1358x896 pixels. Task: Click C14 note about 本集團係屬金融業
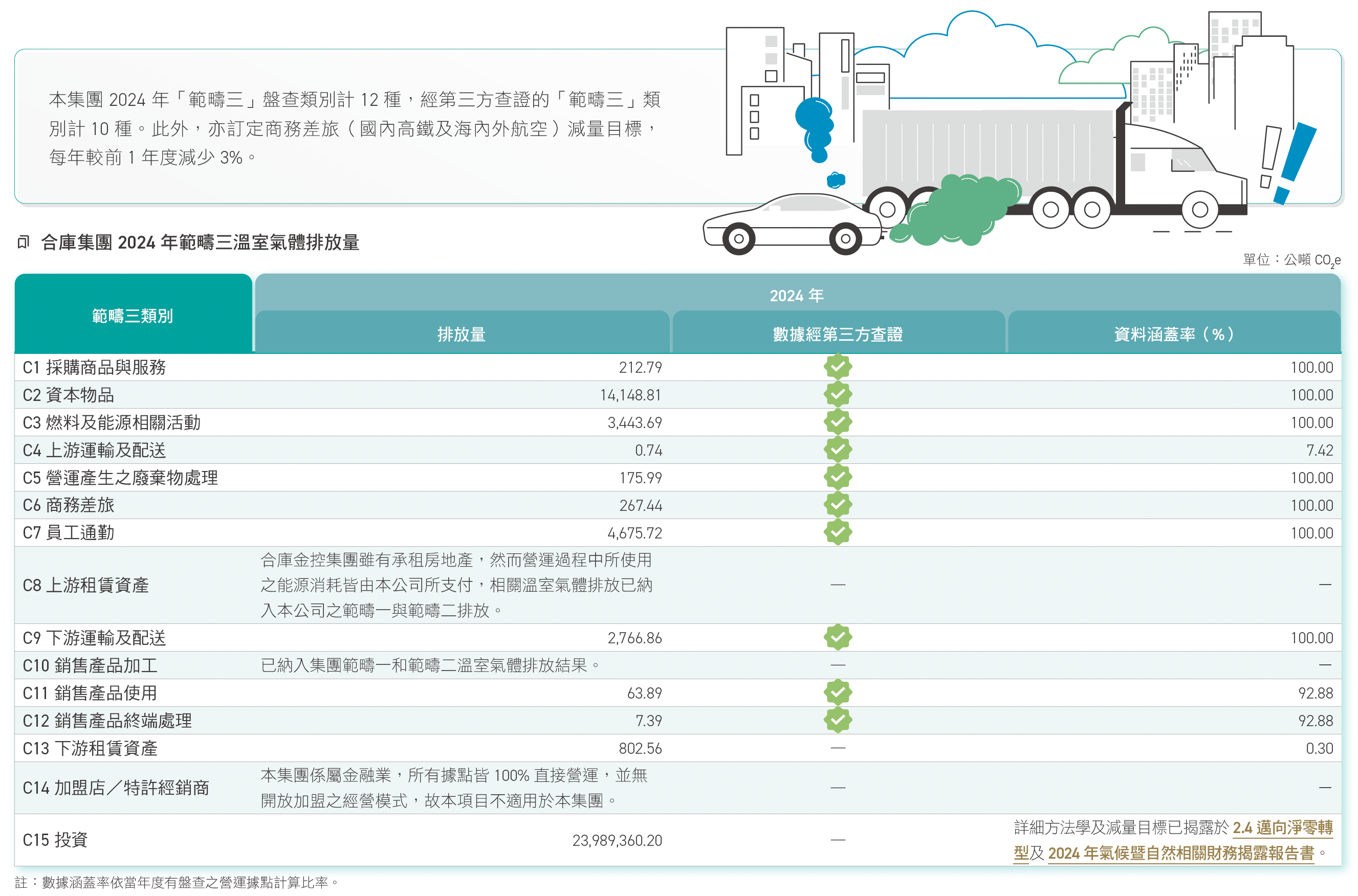(454, 788)
